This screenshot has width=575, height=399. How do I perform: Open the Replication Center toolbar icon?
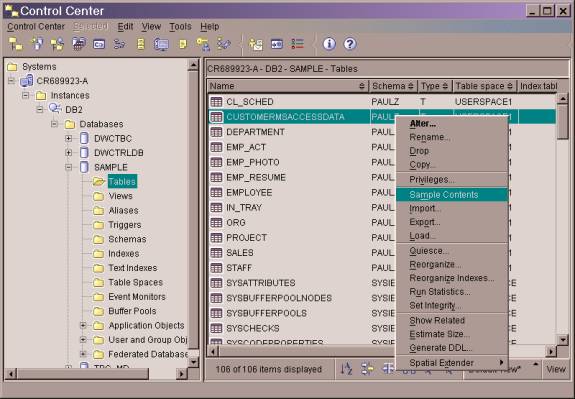tap(37, 44)
